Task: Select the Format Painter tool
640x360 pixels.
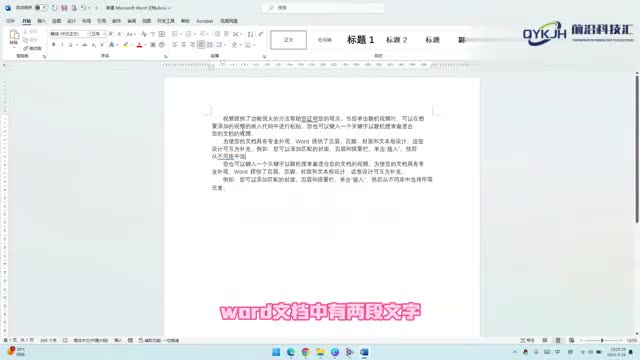Action: tap(32, 49)
